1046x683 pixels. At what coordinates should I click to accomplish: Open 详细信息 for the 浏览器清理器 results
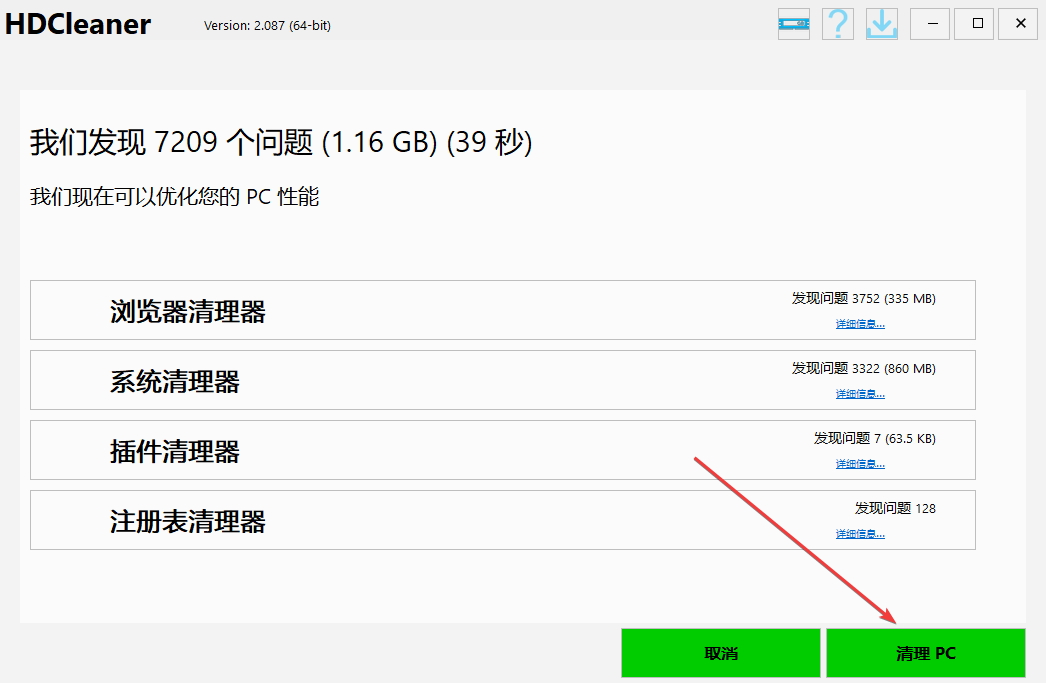point(860,323)
